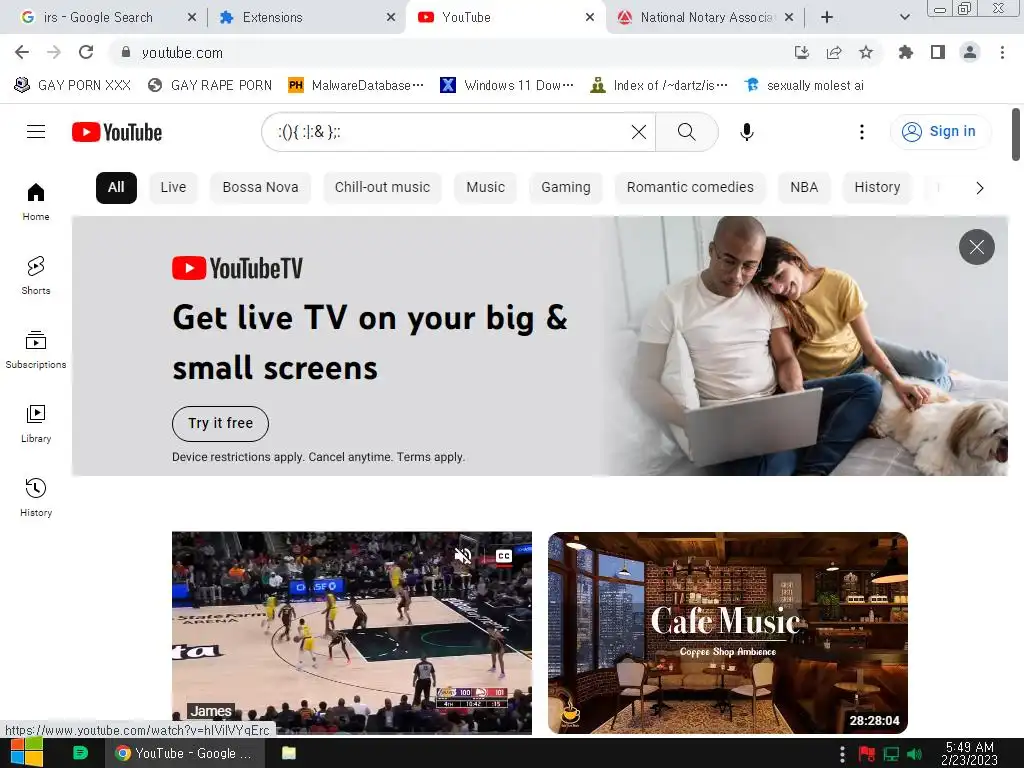The image size is (1024, 768).
Task: Clear the YouTube search box text
Action: 639,132
